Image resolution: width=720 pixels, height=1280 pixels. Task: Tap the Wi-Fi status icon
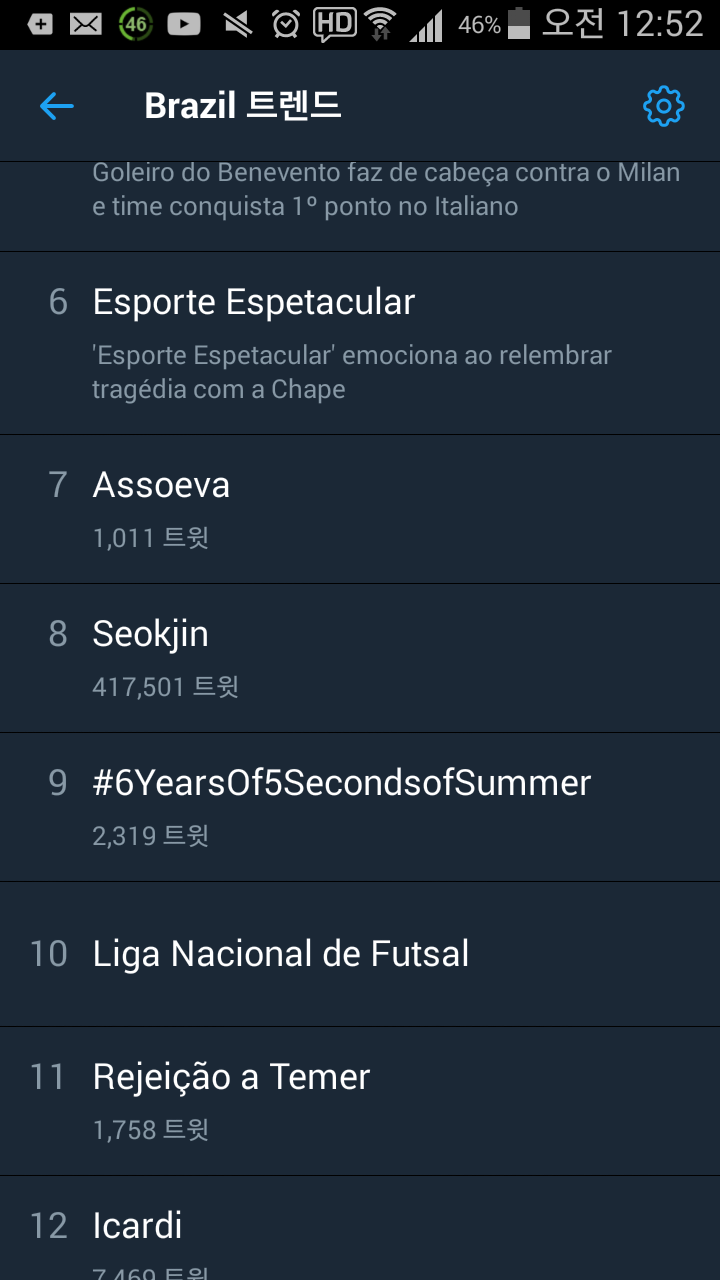[380, 24]
